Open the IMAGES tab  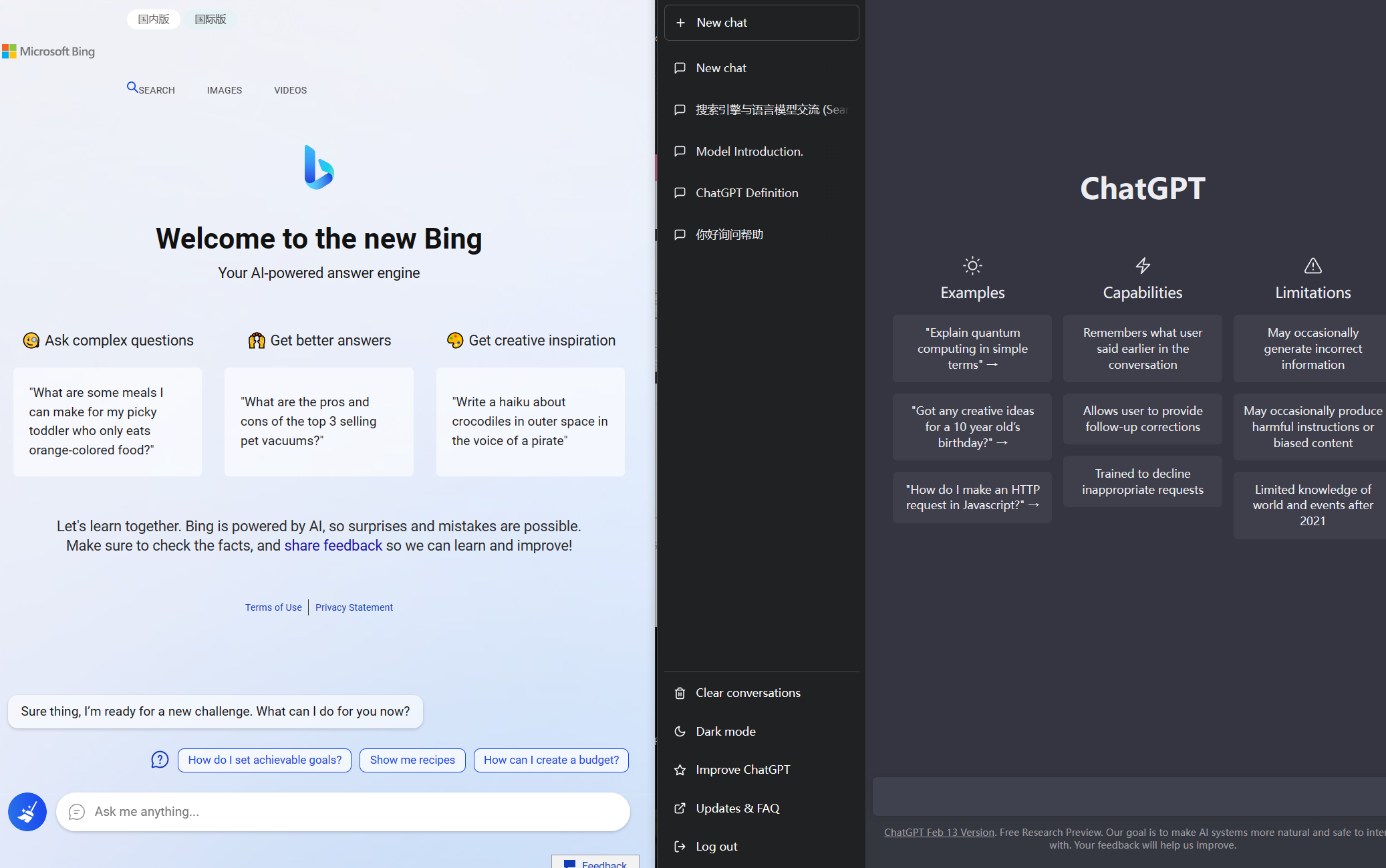coord(225,90)
